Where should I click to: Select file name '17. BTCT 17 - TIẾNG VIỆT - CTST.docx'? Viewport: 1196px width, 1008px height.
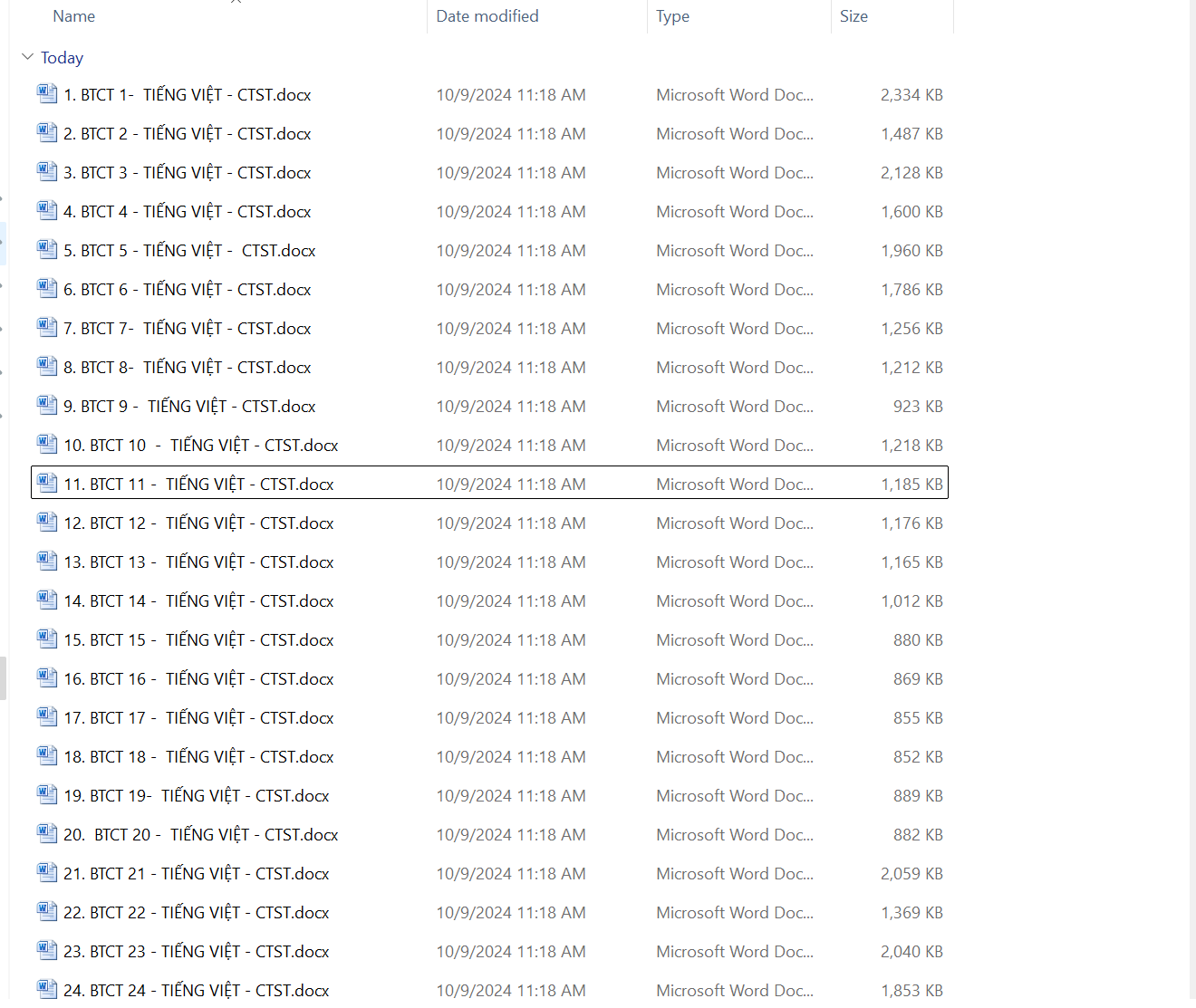(x=198, y=718)
